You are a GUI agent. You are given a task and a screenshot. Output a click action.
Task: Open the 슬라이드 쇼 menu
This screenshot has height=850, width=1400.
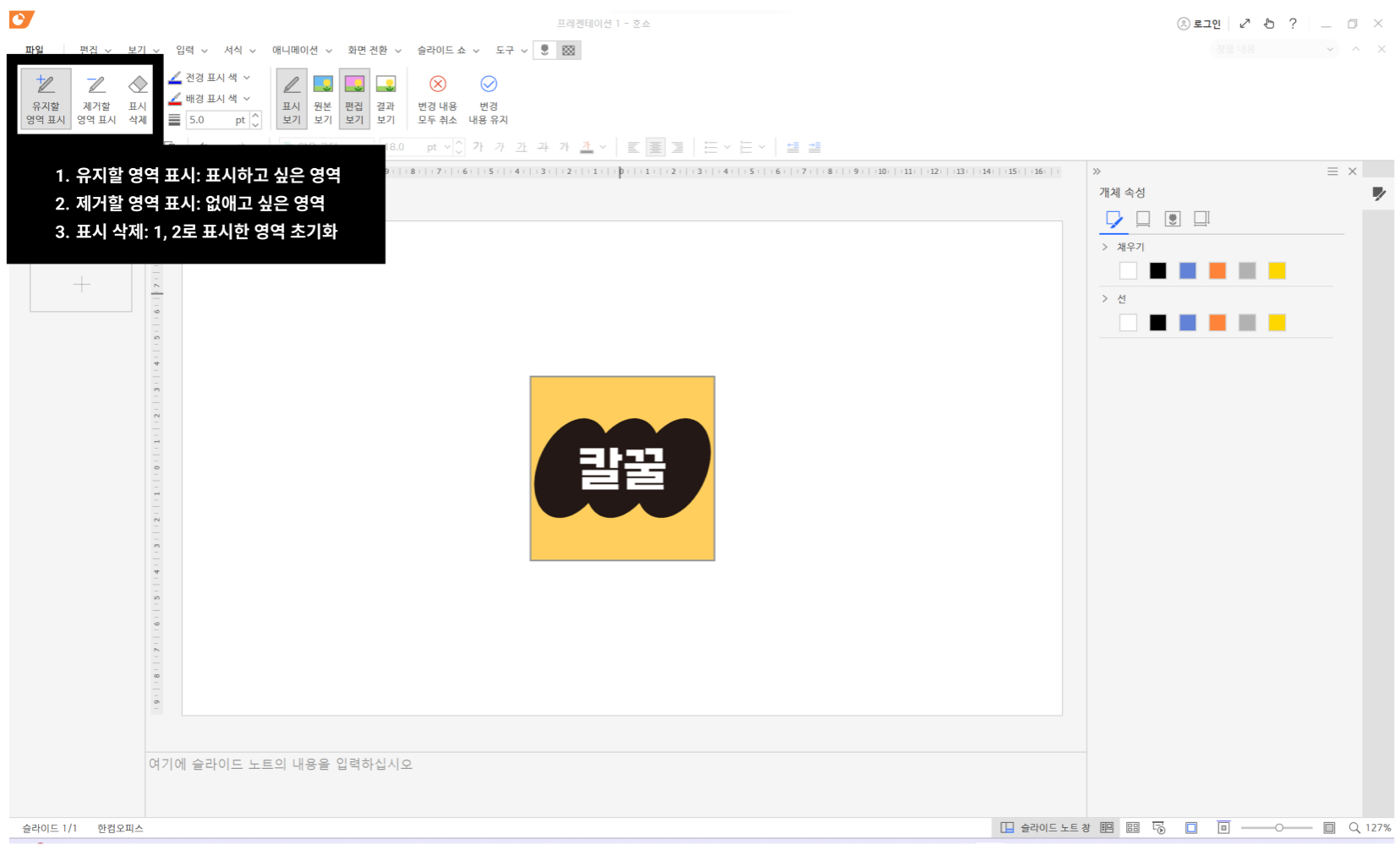coord(448,50)
